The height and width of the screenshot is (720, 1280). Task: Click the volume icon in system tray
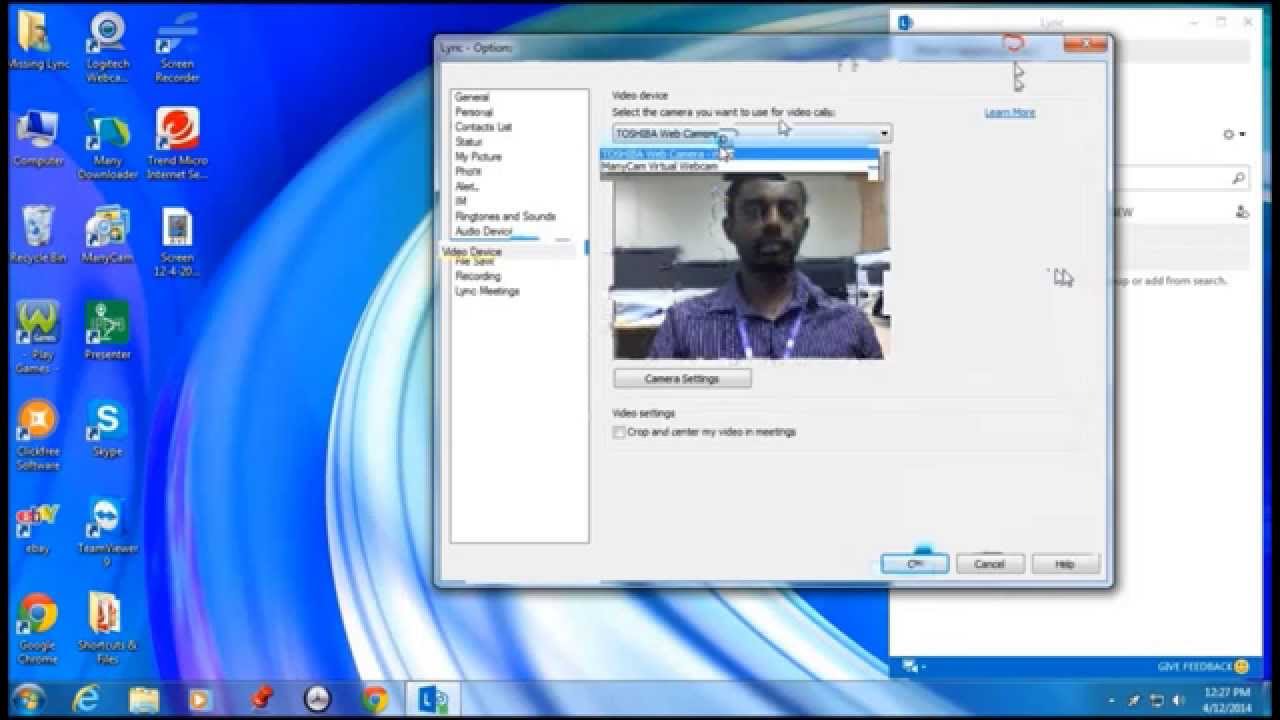point(1178,700)
